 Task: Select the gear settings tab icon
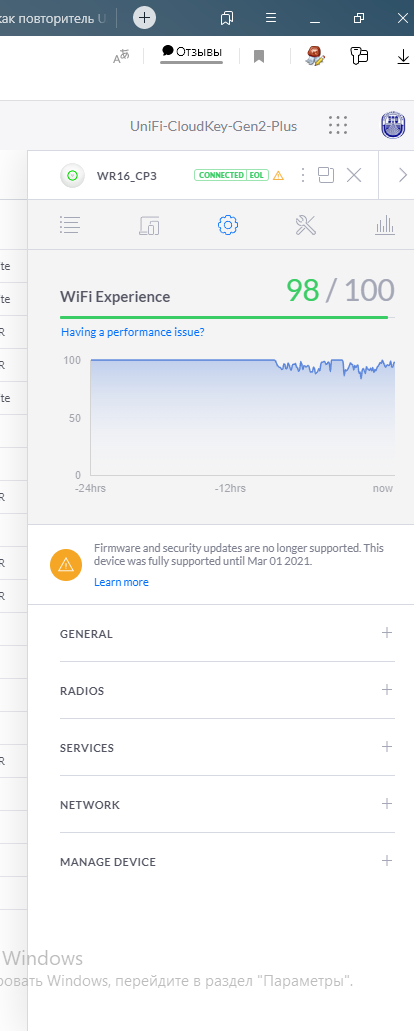(227, 226)
